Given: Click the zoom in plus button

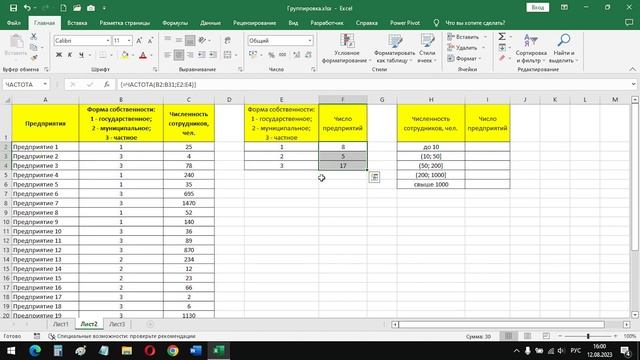Looking at the screenshot, I should coord(615,336).
